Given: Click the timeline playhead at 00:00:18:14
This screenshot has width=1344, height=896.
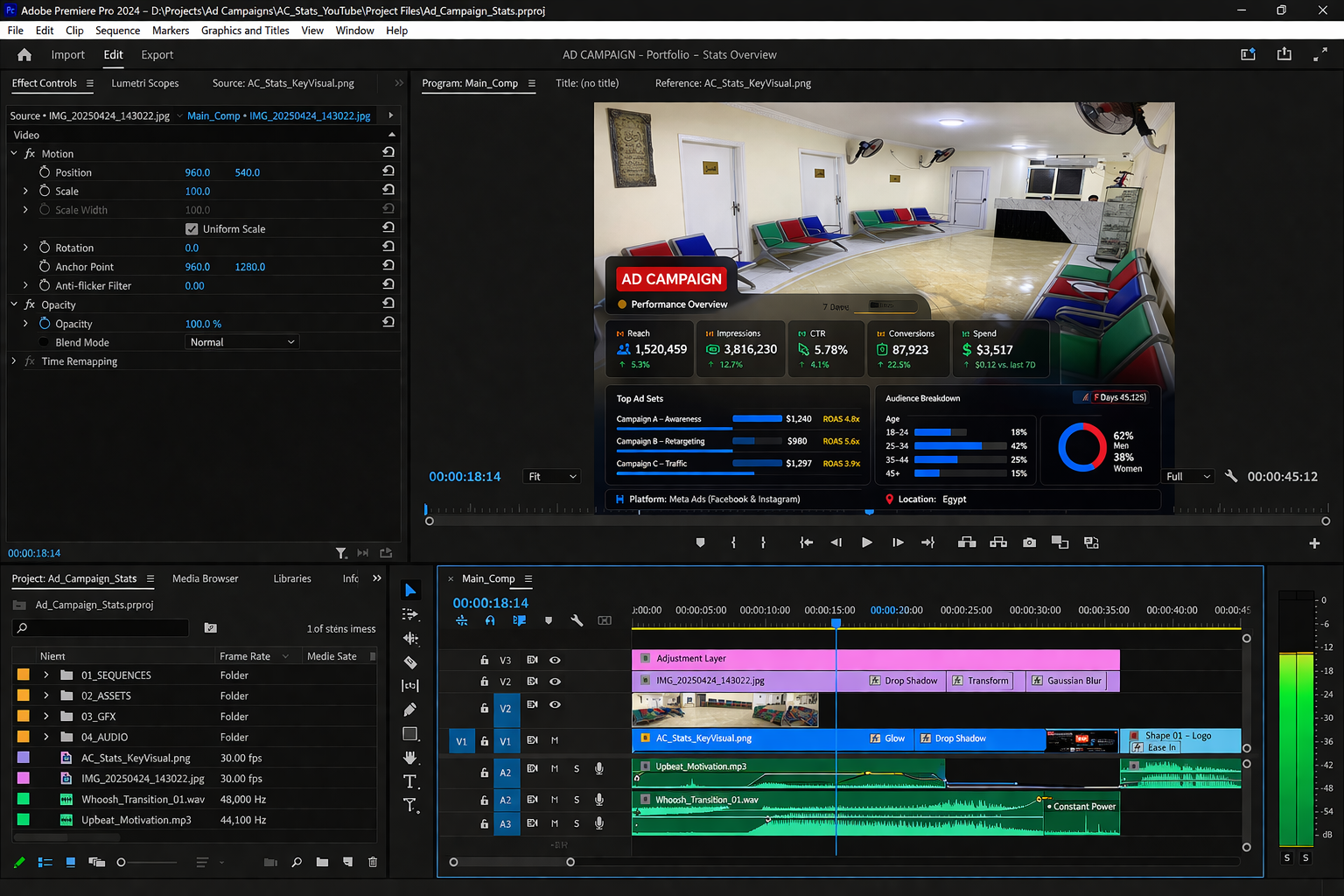Looking at the screenshot, I should (836, 624).
